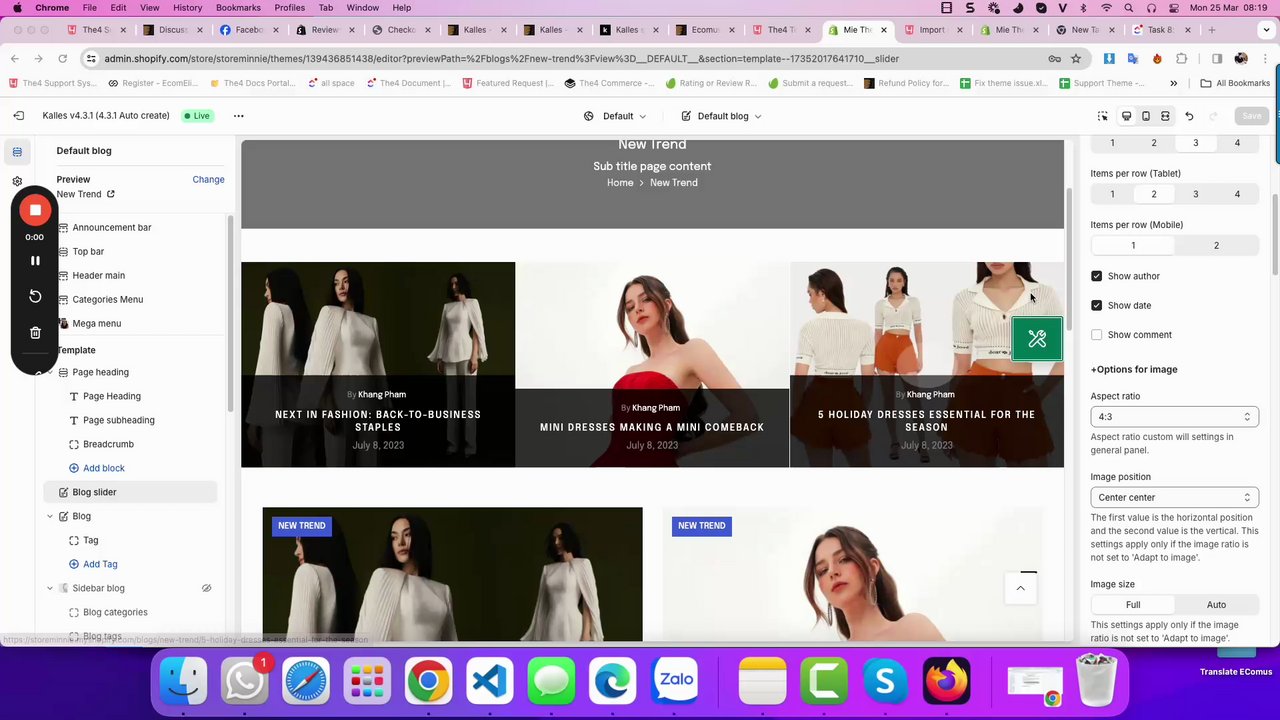Exit the theme editor with the back icon
1280x720 pixels.
18,116
